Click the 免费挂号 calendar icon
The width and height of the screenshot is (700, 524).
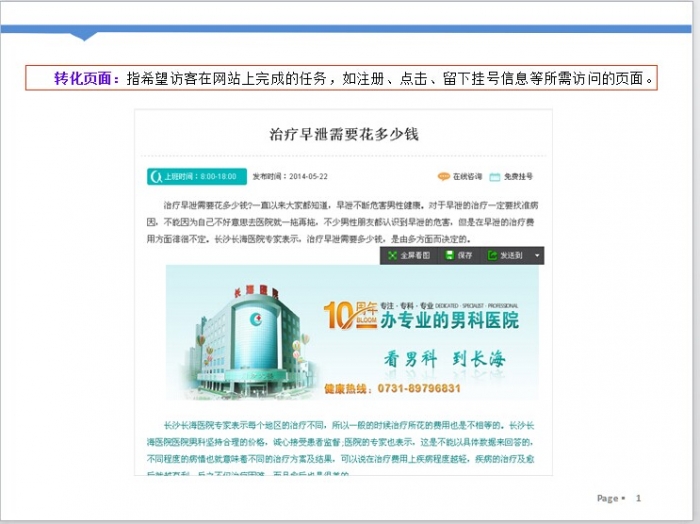[x=495, y=177]
